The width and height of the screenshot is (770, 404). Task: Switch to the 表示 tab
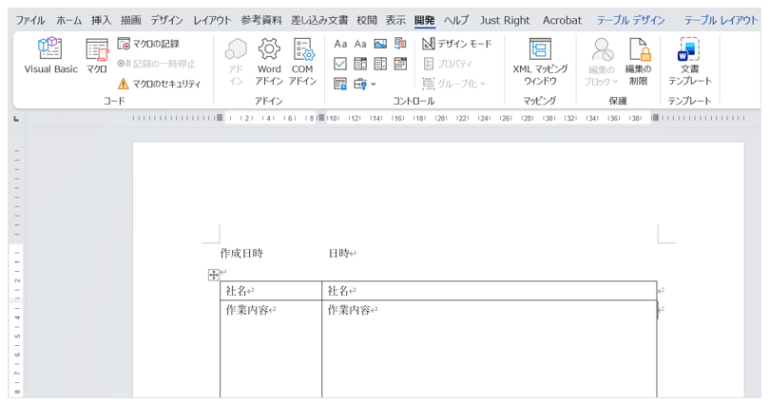tap(396, 20)
